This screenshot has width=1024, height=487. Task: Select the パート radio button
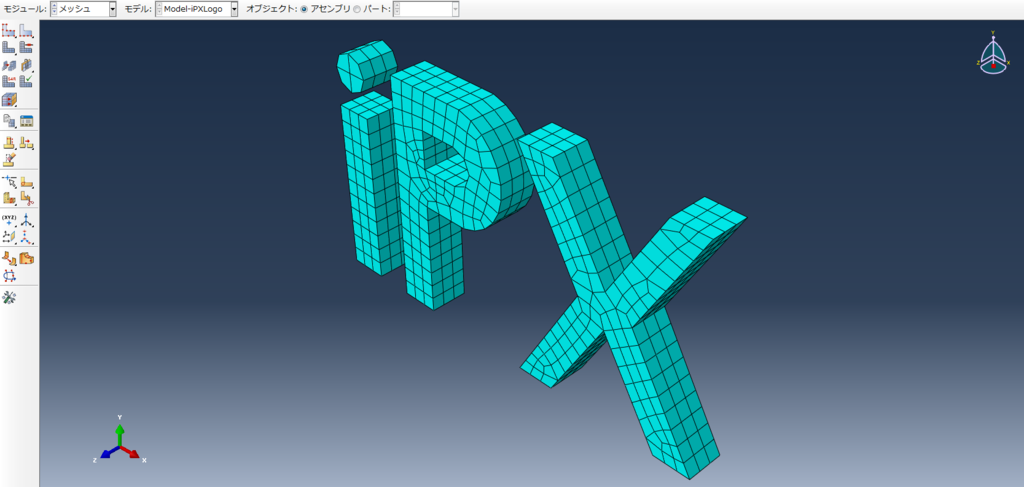[x=357, y=9]
